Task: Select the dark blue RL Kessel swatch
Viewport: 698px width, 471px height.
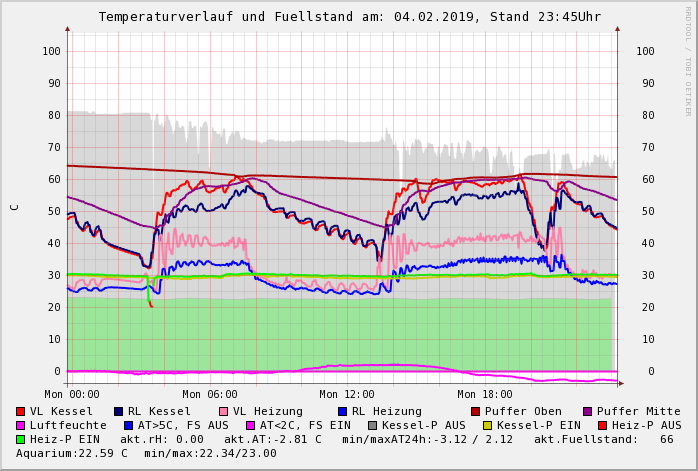Action: pyautogui.click(x=118, y=411)
